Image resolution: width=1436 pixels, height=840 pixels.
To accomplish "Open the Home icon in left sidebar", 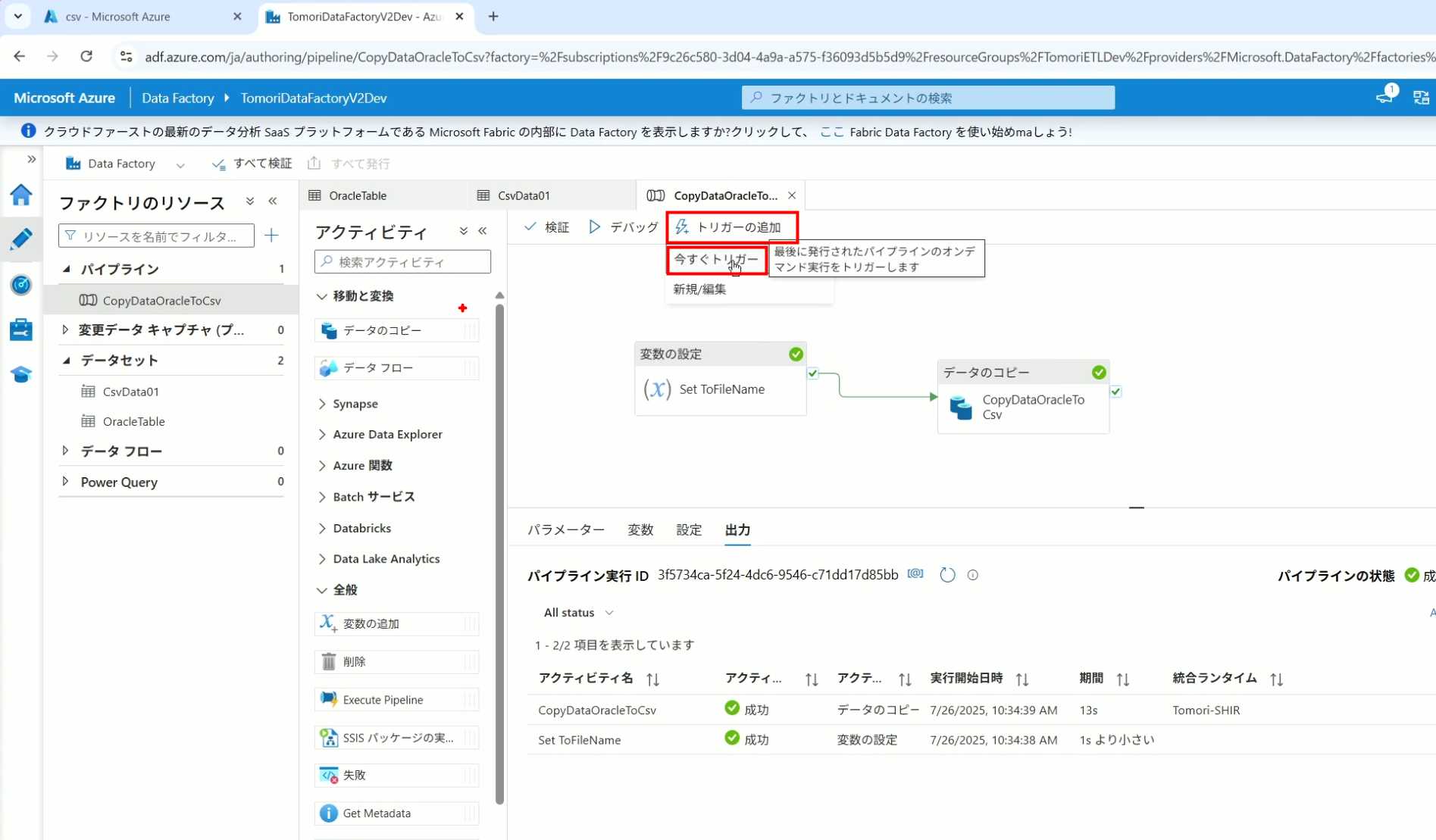I will tap(21, 195).
